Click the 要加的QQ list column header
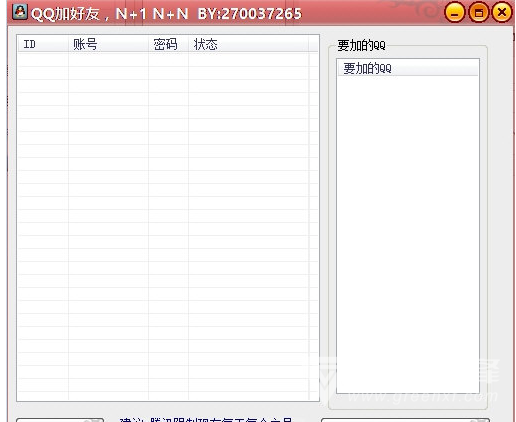Screen dimensions: 516x422 [x=408, y=68]
